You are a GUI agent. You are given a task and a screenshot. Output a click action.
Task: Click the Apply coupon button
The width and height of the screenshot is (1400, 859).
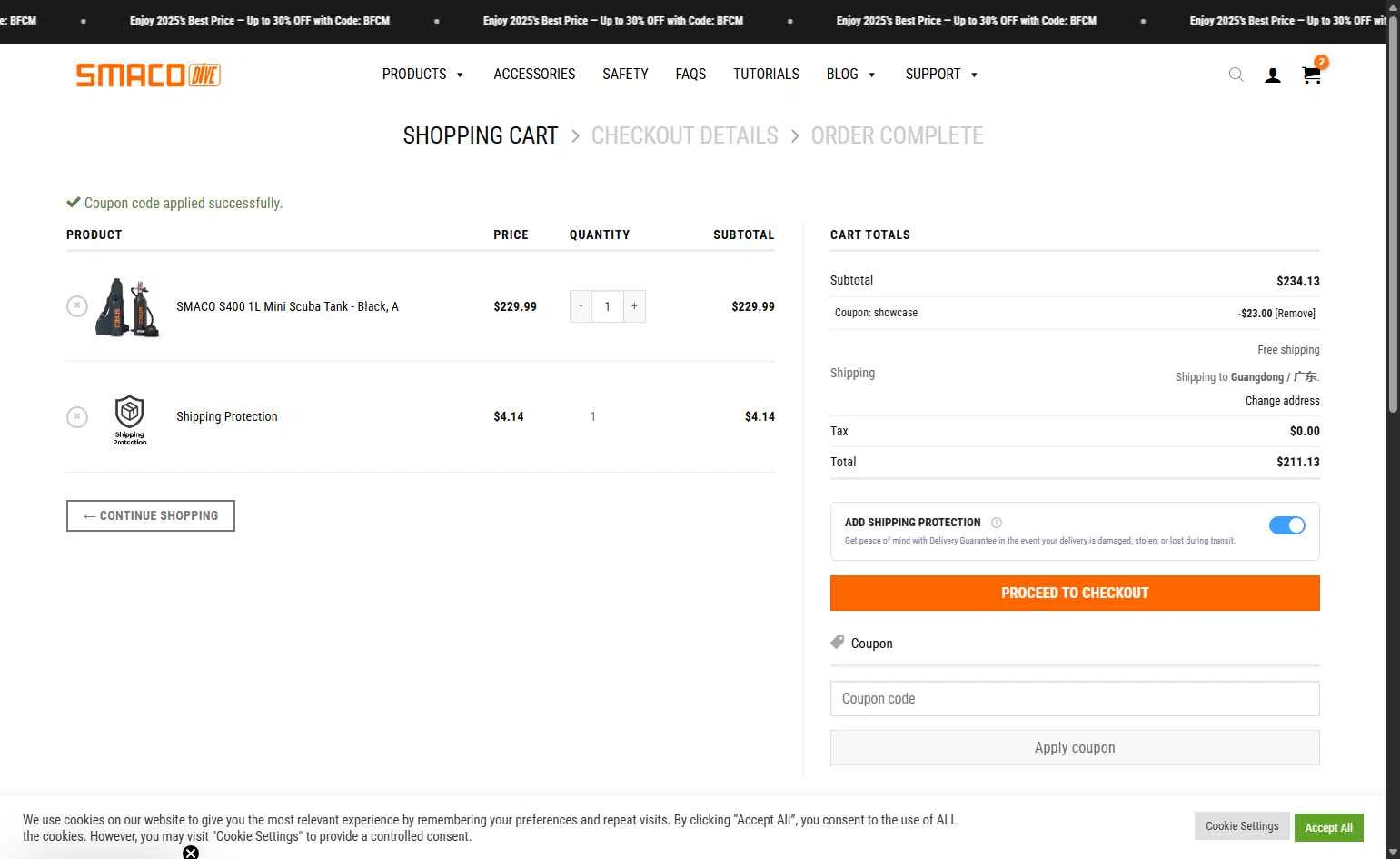click(x=1075, y=747)
